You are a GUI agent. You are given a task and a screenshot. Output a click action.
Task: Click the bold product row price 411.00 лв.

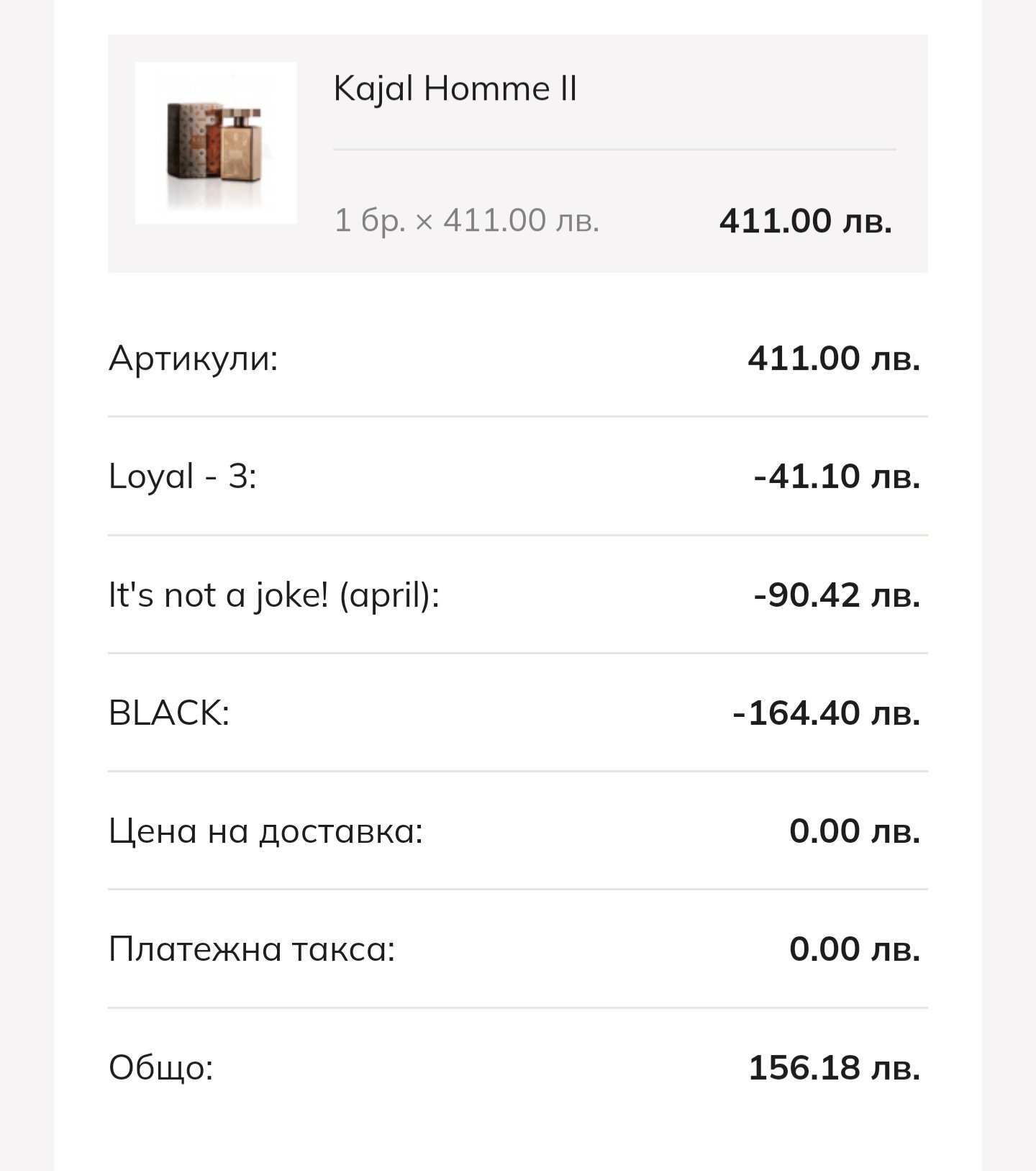805,220
